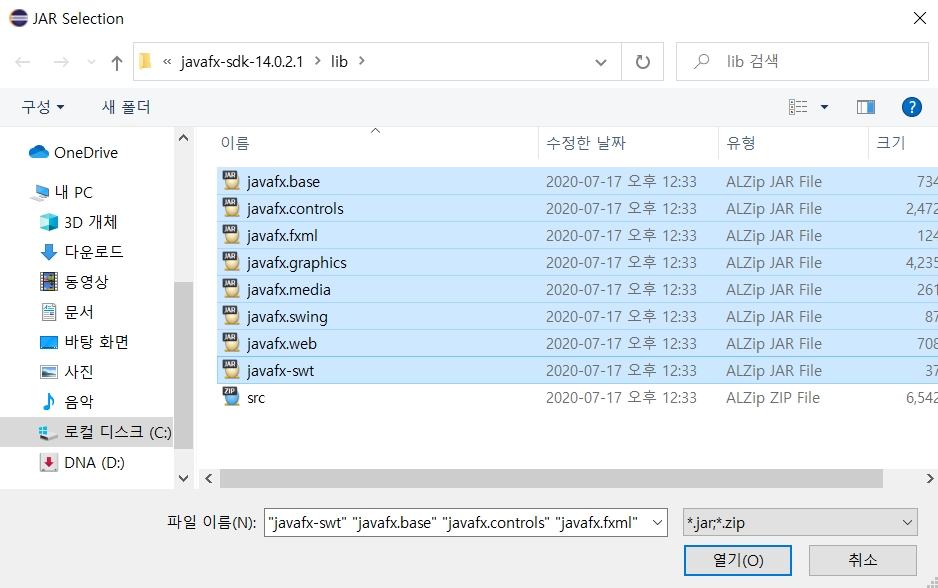The image size is (938, 588).
Task: Open 바탕 화면 in sidebar
Action: (x=96, y=342)
